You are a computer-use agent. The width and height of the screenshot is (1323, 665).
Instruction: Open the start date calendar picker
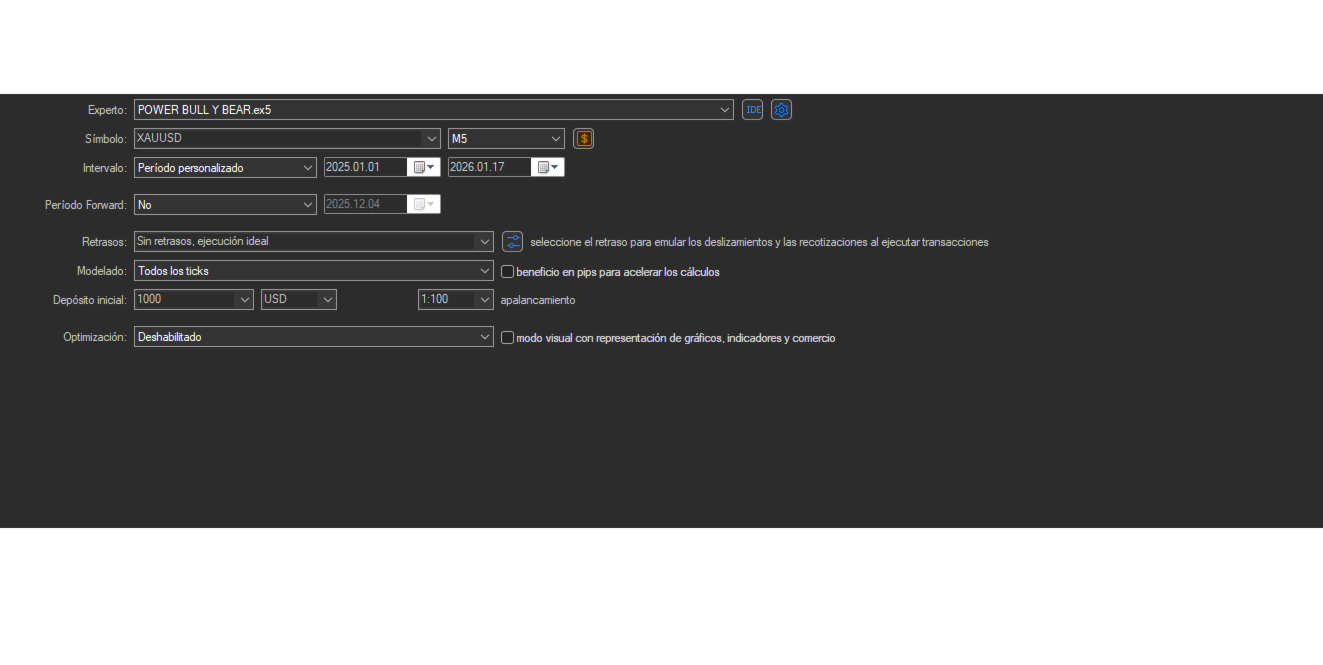(x=424, y=168)
